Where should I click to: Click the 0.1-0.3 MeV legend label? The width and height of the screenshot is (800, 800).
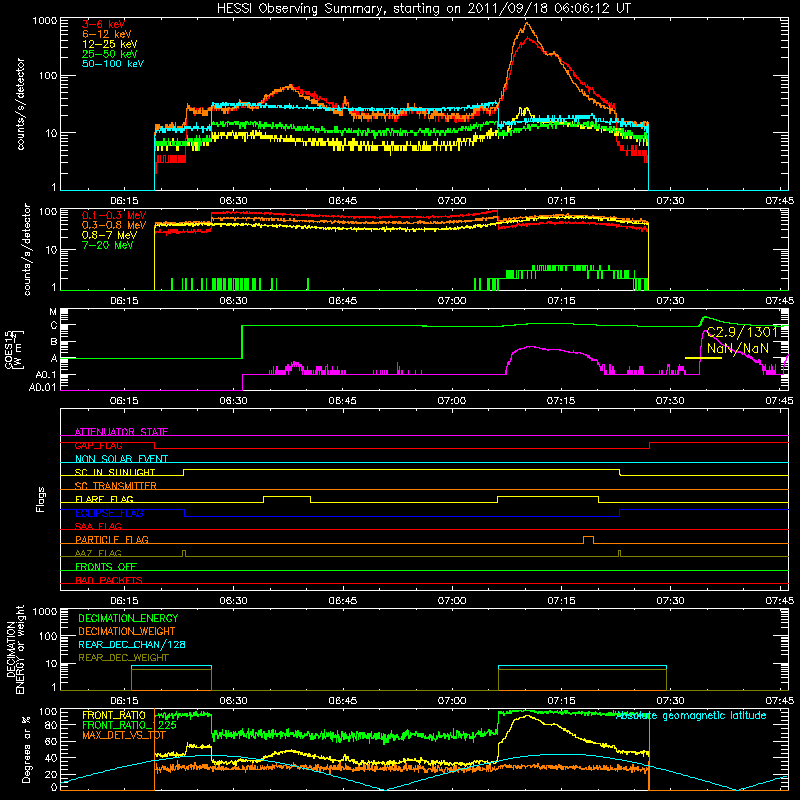[114, 215]
